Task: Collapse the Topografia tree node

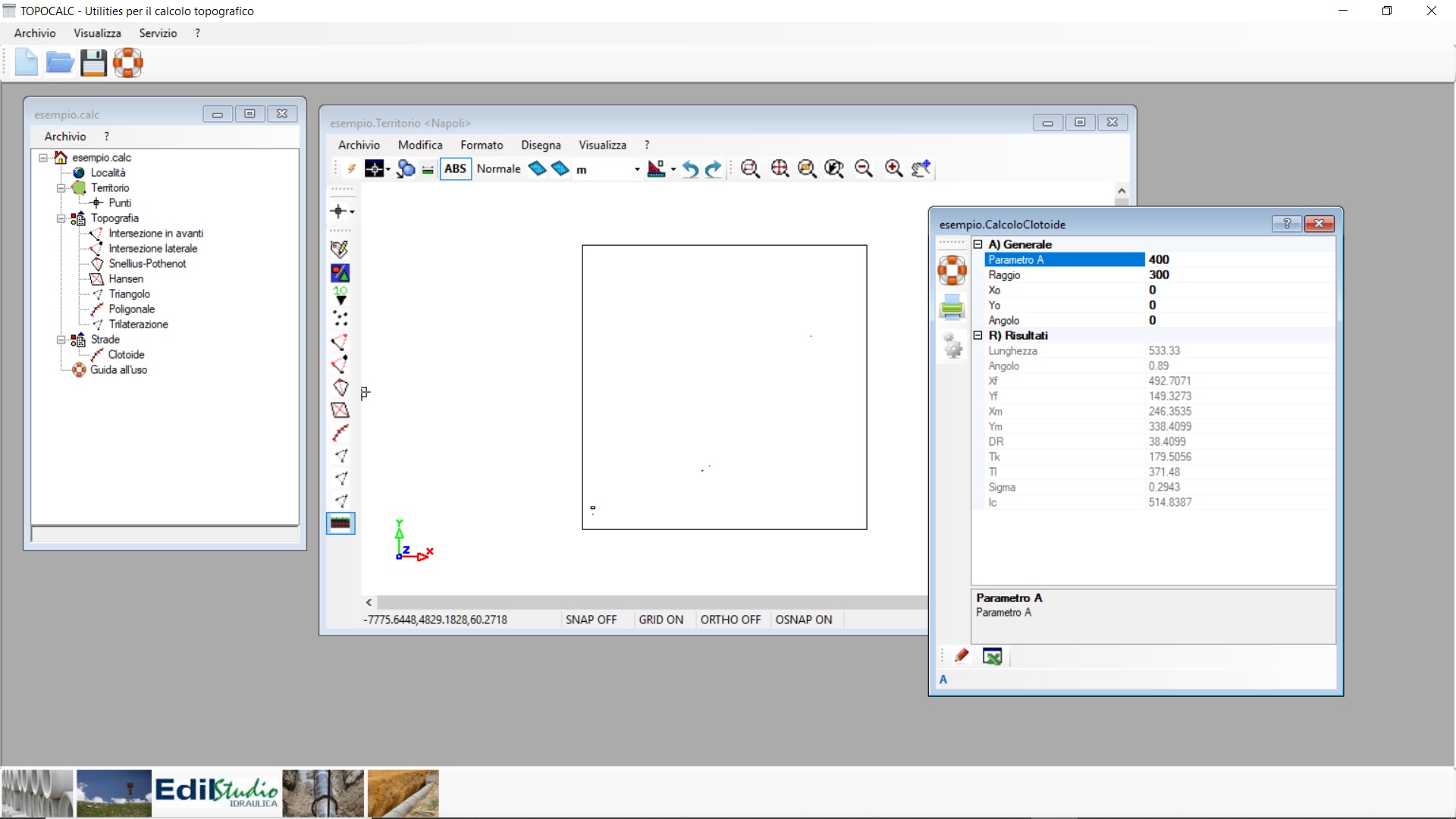Action: pyautogui.click(x=61, y=218)
